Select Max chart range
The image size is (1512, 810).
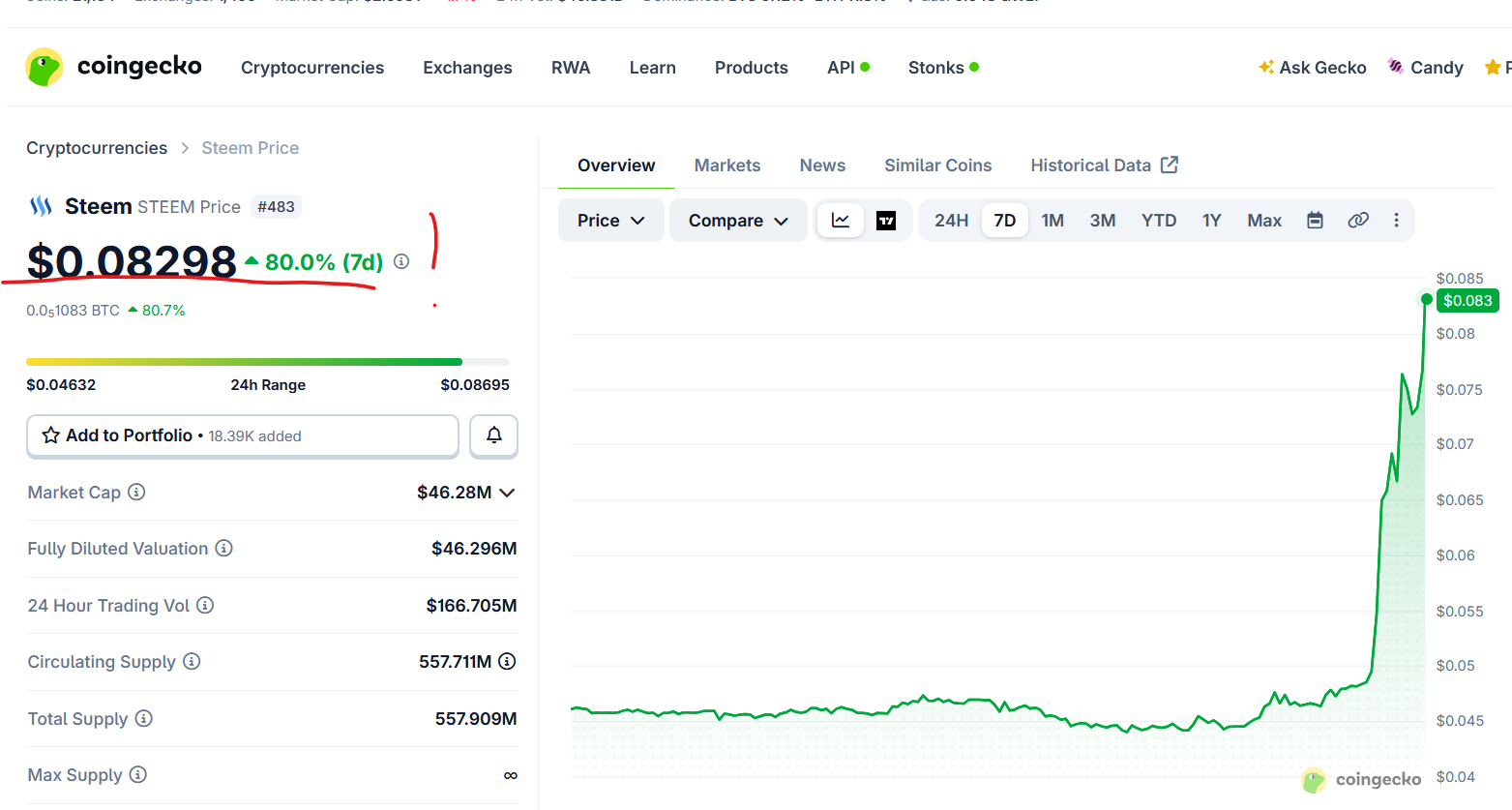[x=1264, y=221]
